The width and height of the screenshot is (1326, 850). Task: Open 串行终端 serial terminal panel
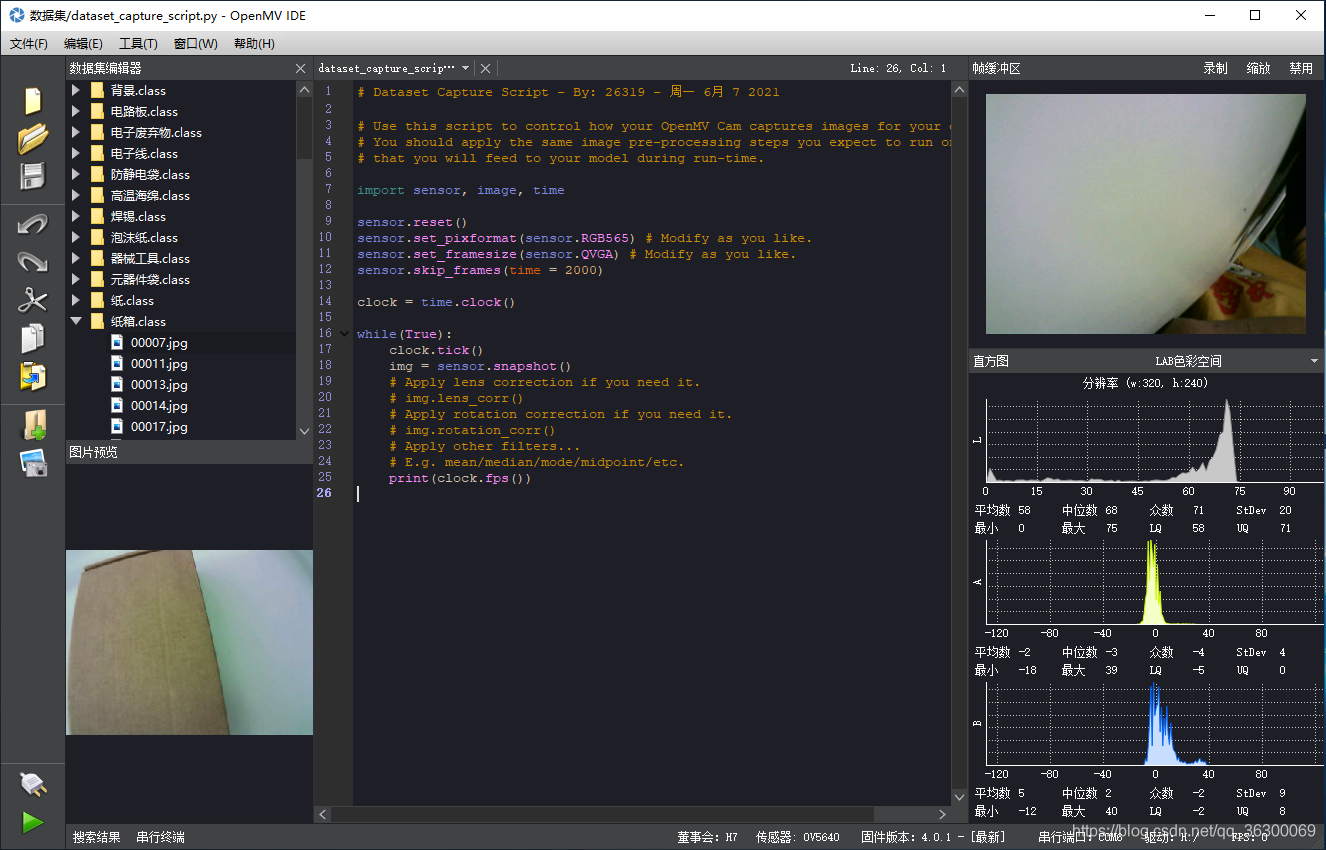[160, 837]
